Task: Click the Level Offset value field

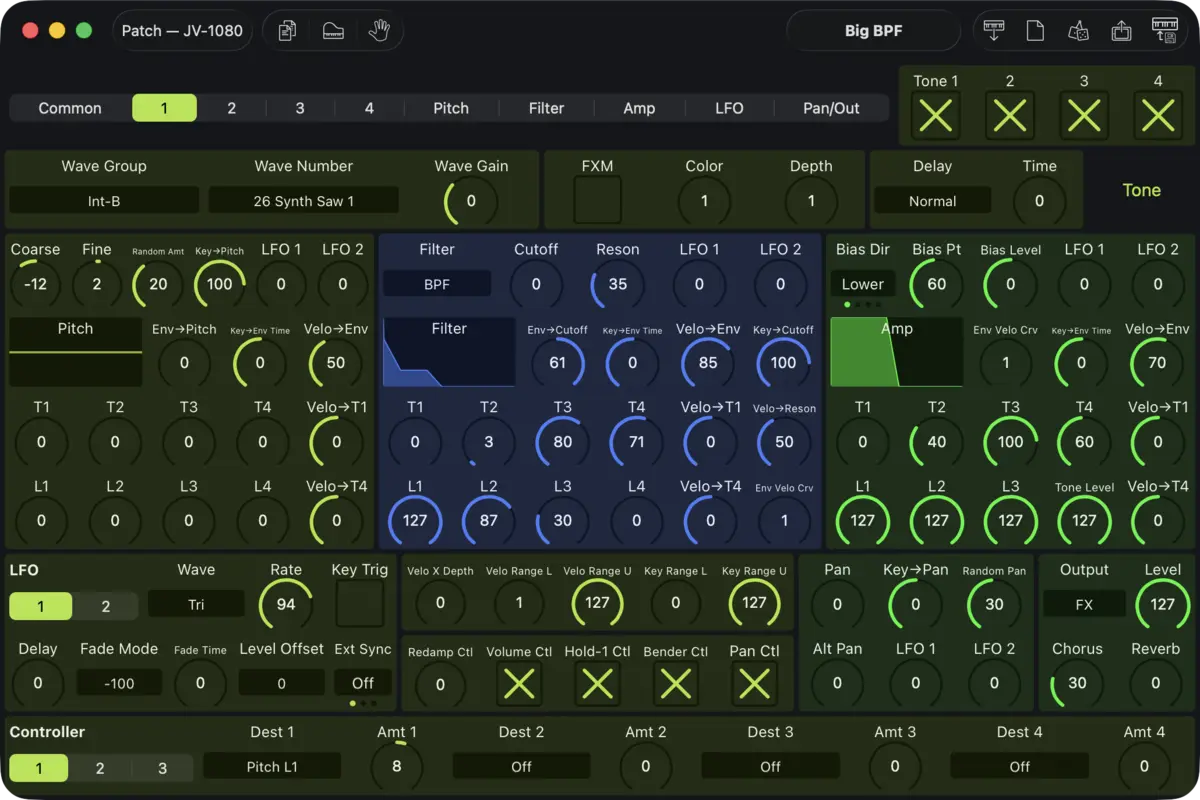Action: 281,683
